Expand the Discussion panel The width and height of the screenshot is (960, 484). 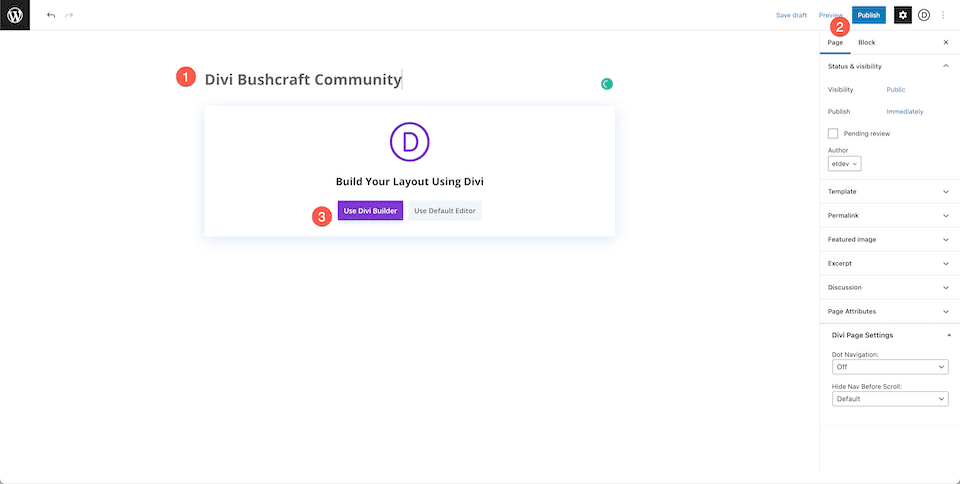889,287
